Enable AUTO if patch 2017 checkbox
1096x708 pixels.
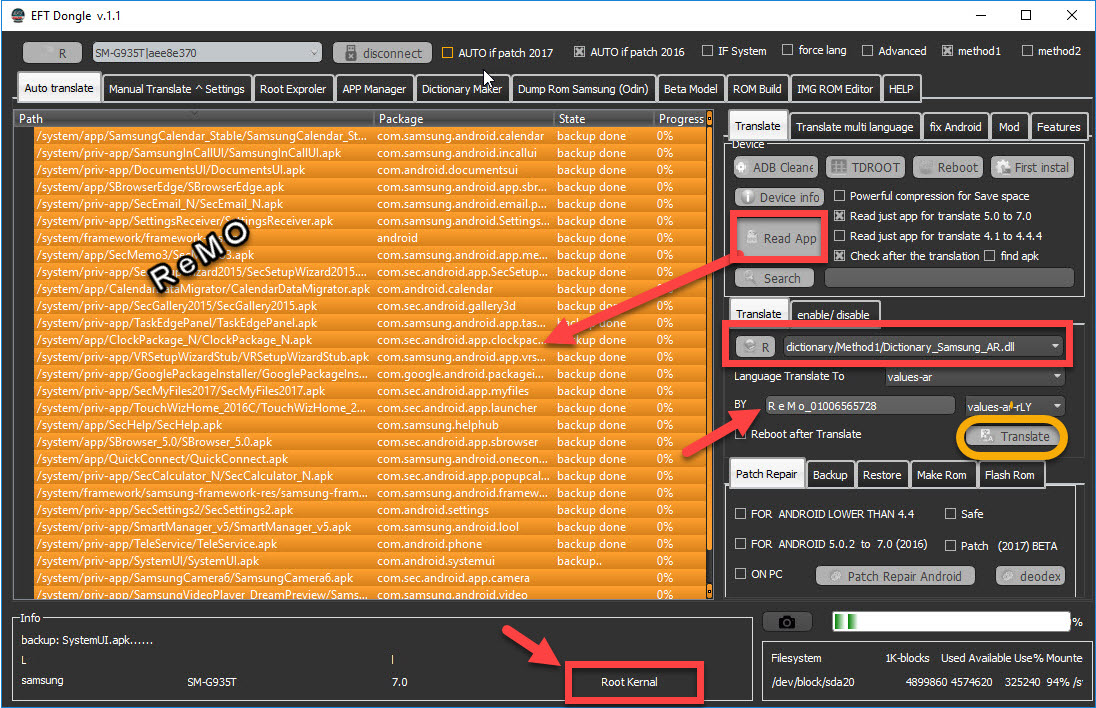448,52
